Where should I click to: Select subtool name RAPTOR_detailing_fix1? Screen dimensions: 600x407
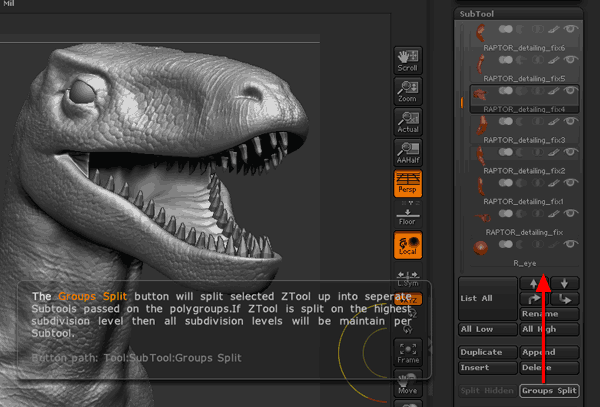pos(523,201)
